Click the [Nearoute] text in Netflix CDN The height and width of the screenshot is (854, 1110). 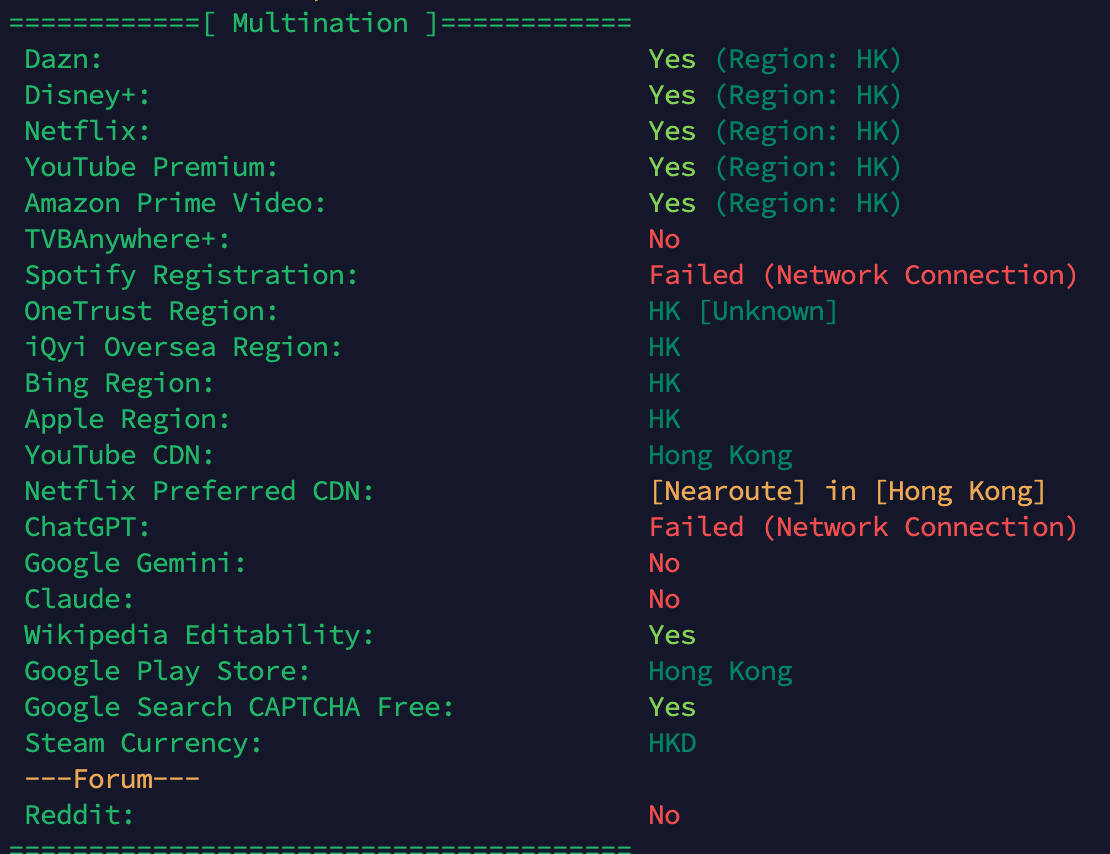(728, 491)
